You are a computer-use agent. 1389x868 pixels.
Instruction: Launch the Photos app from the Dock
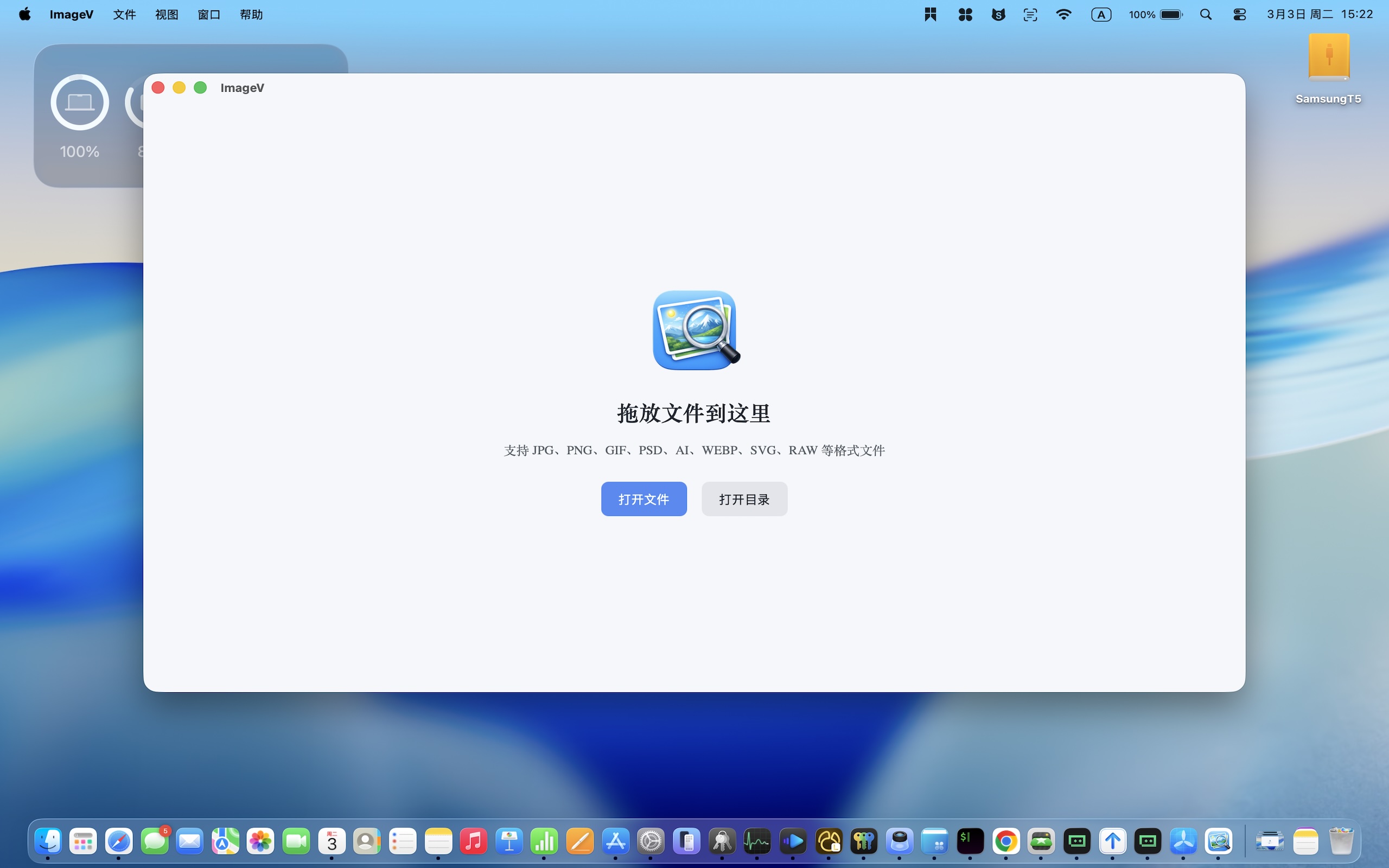[260, 841]
